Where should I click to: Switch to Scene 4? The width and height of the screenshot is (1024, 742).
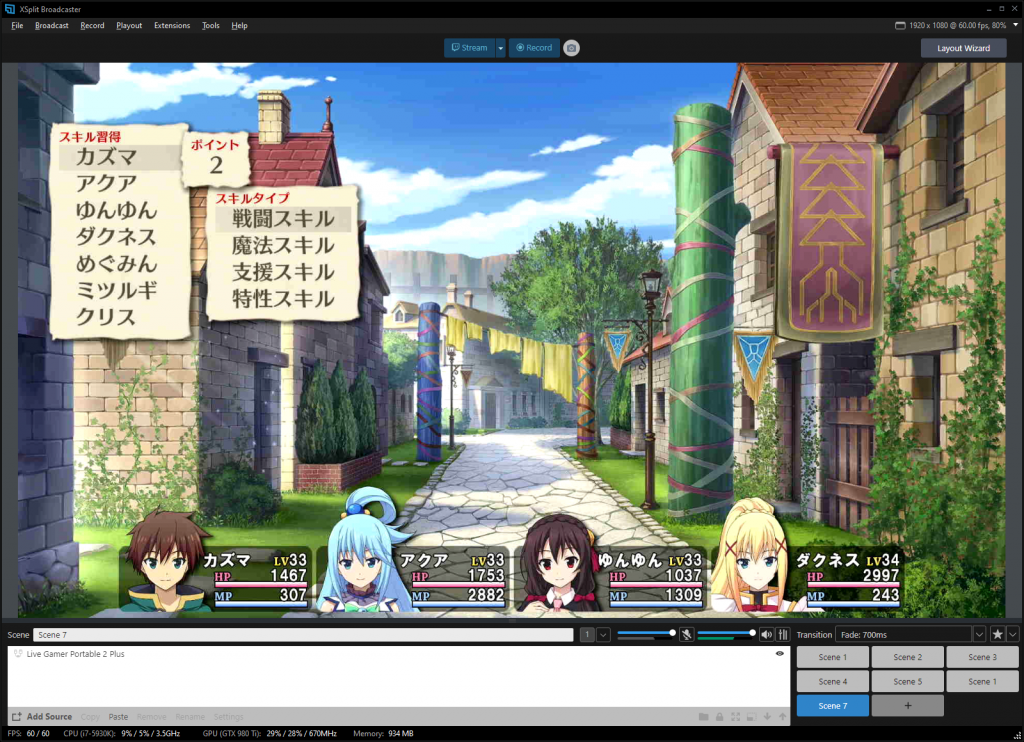[x=833, y=681]
